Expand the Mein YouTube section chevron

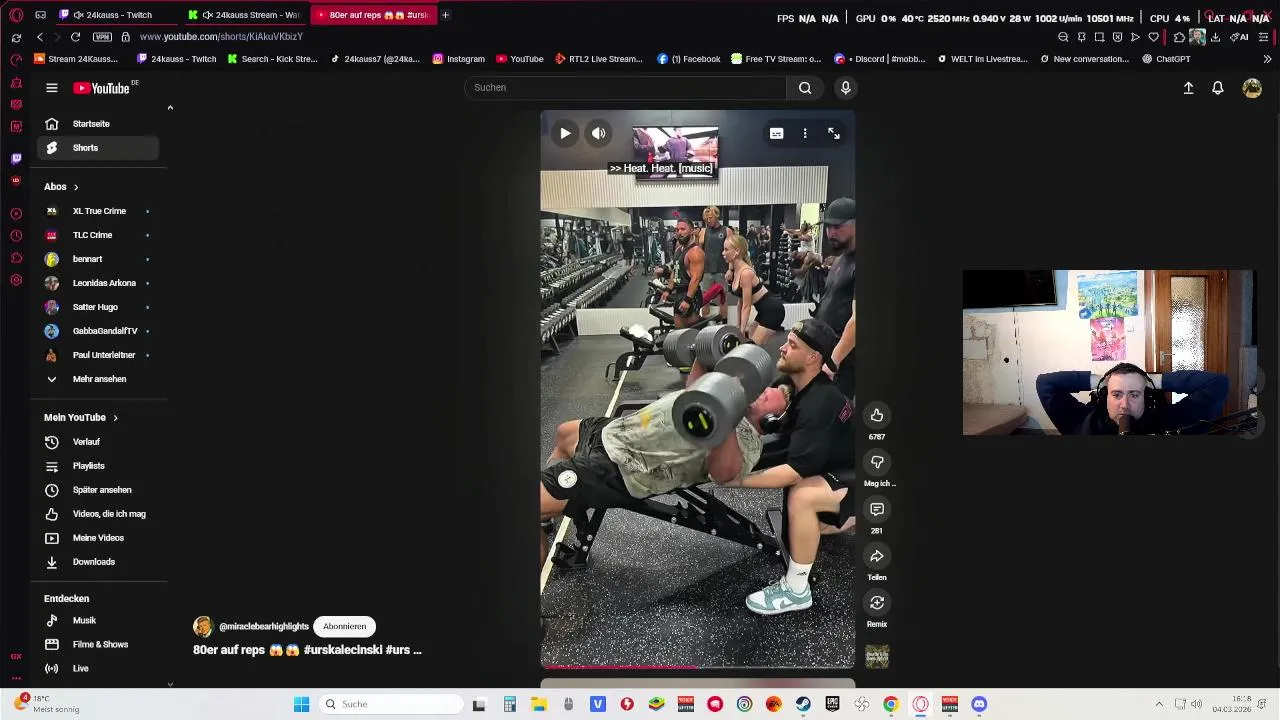point(115,418)
